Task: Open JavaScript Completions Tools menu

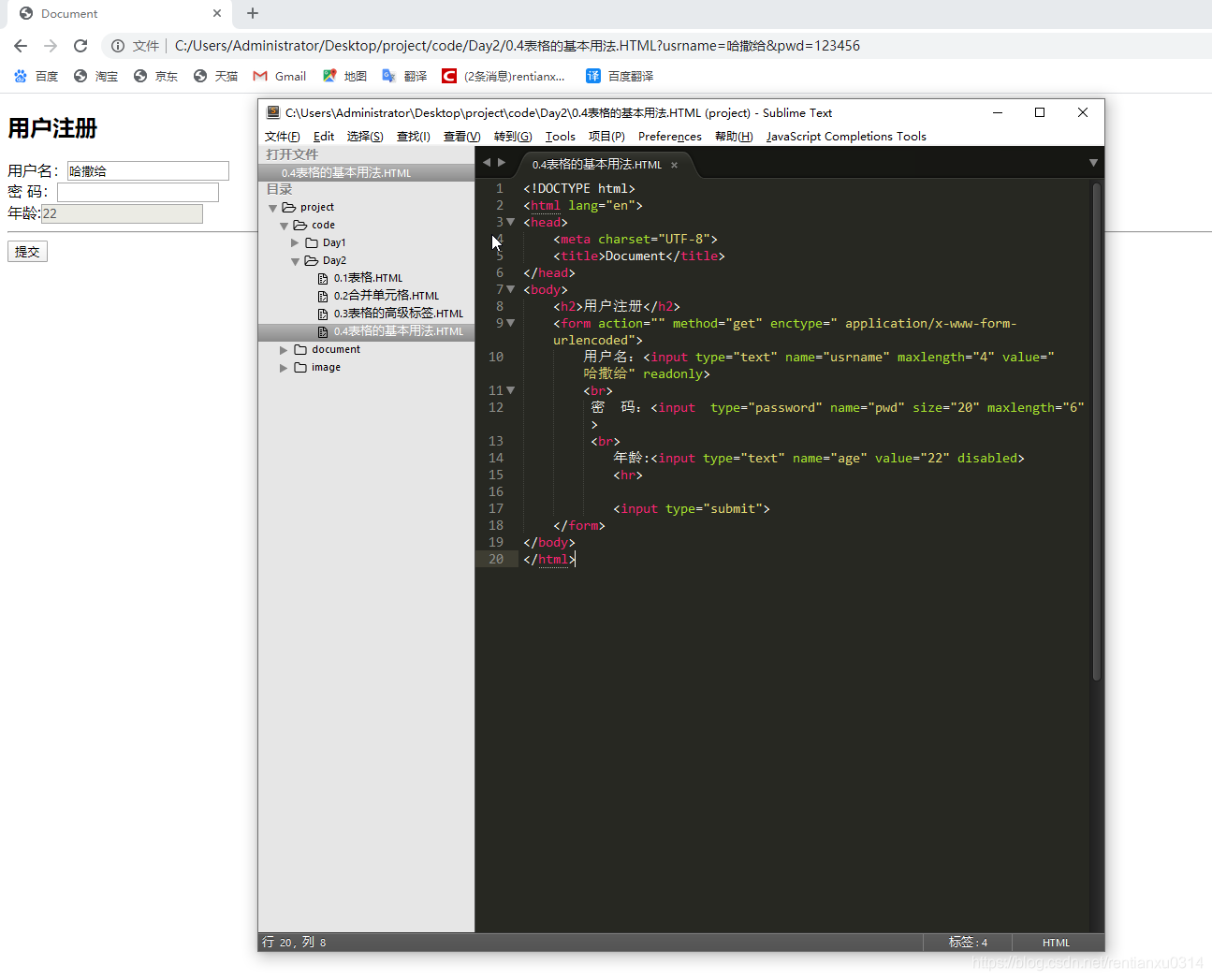Action: point(846,137)
